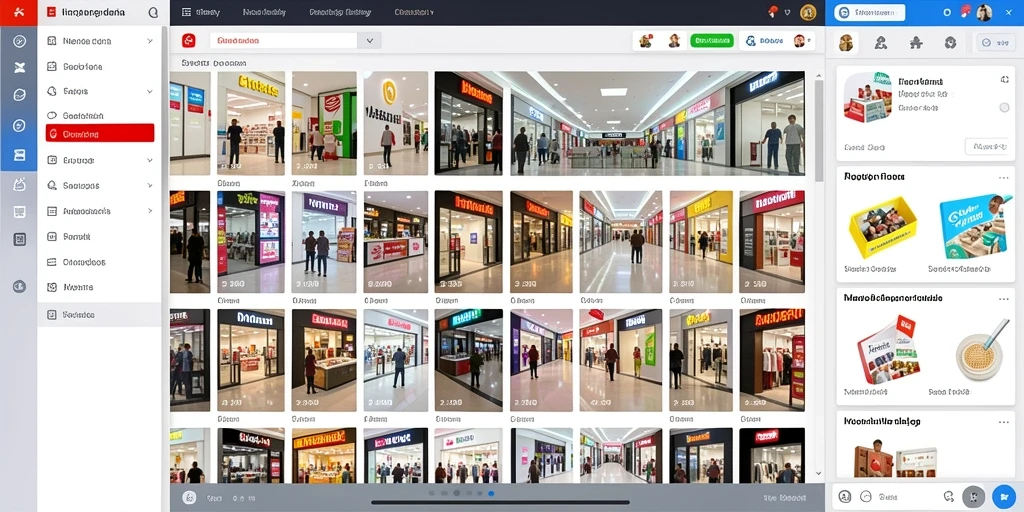
Task: Open the three-dot menu on the bottom right-panel card
Action: 1003,423
